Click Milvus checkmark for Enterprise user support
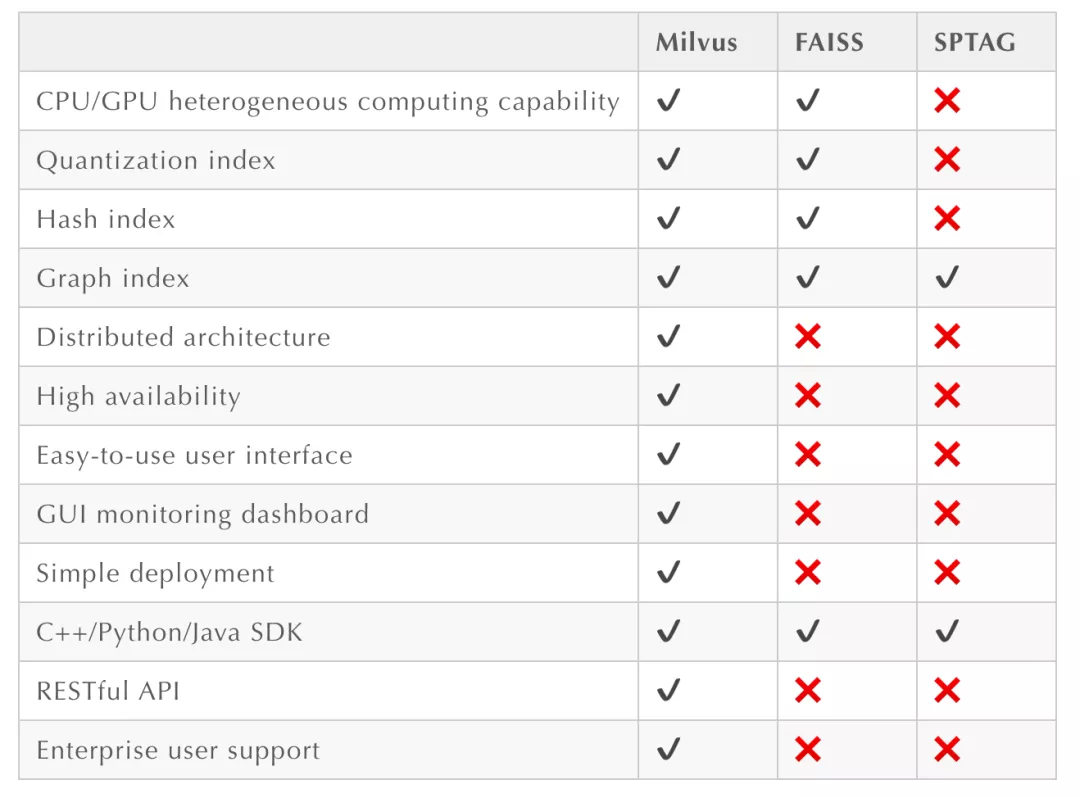This screenshot has height=798, width=1080. coord(669,750)
